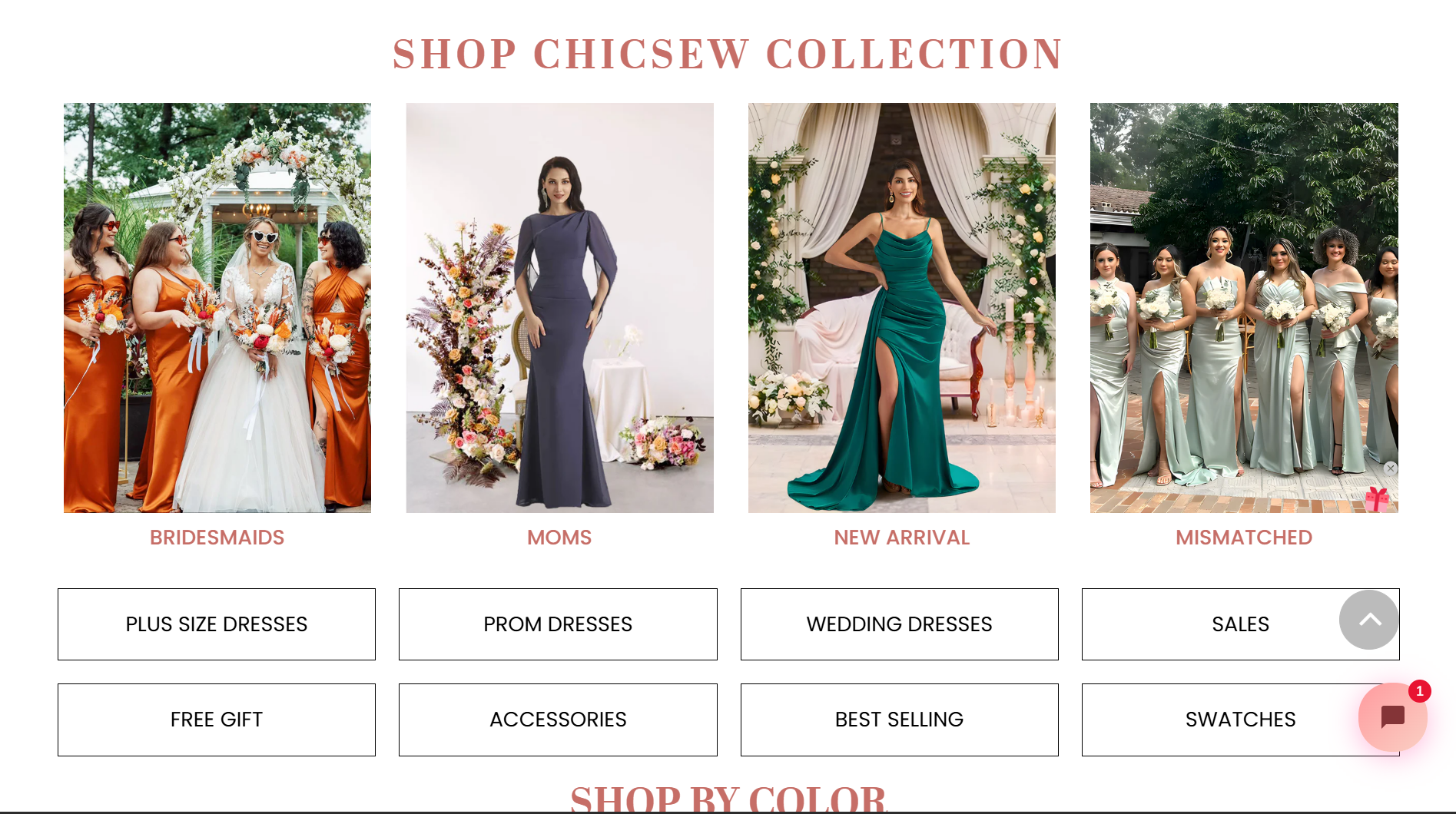The image size is (1456, 814).
Task: Dismiss the gift popup with small X
Action: [1391, 468]
